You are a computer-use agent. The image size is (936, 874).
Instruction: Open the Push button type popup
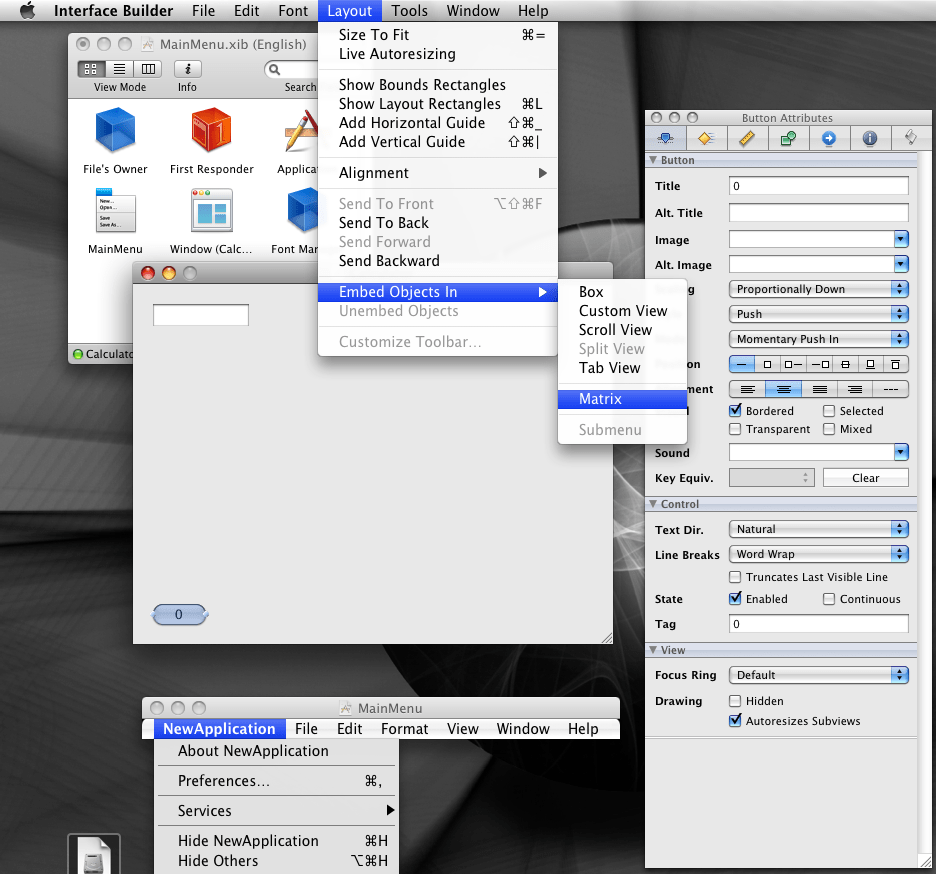(x=818, y=314)
